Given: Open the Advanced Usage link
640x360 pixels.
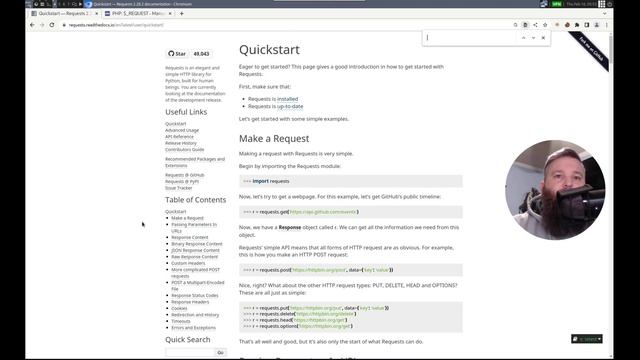Looking at the screenshot, I should (x=182, y=130).
